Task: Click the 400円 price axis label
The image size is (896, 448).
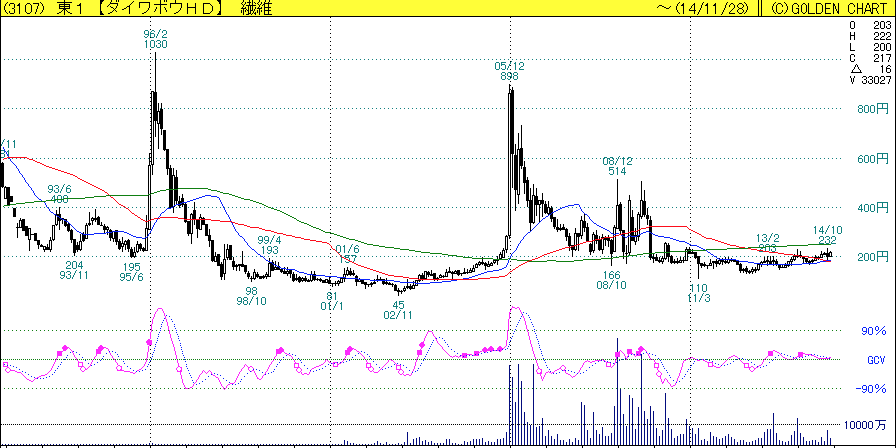Action: click(873, 207)
